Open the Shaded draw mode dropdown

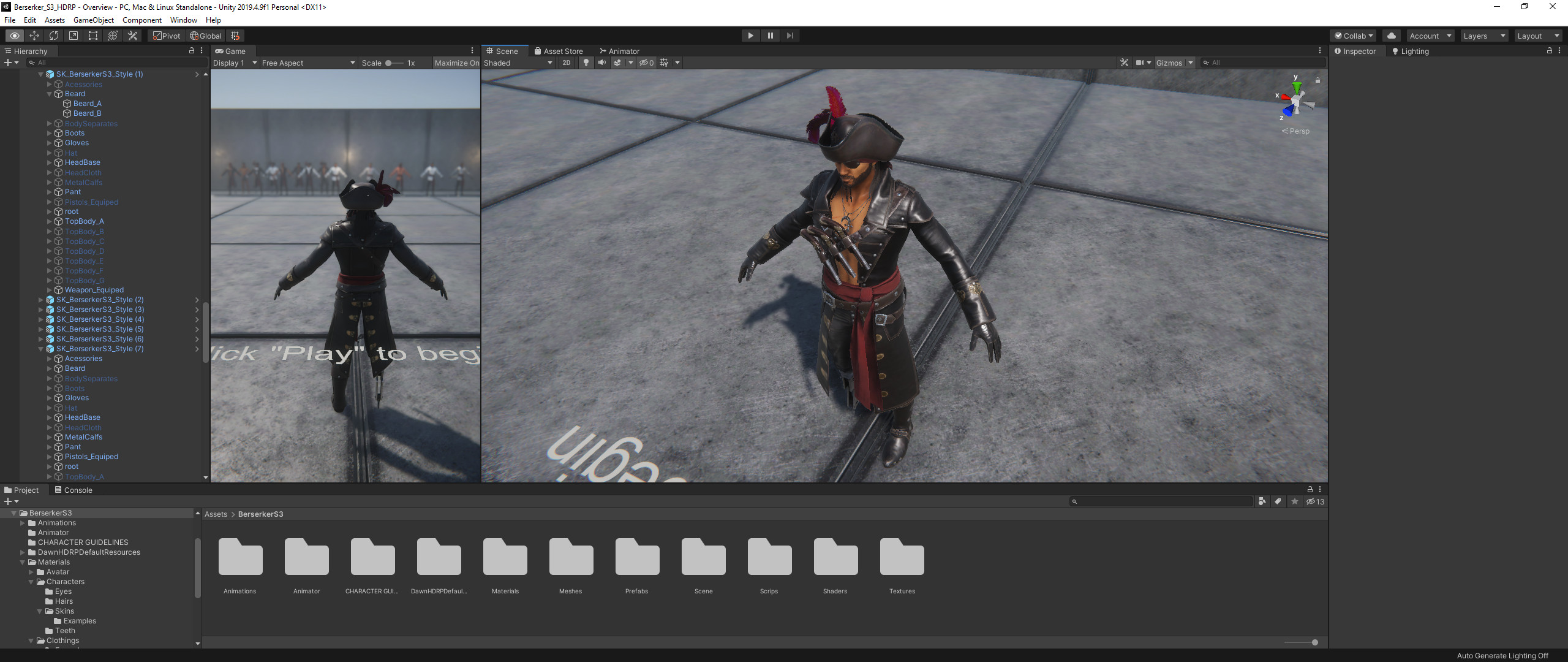(x=519, y=63)
